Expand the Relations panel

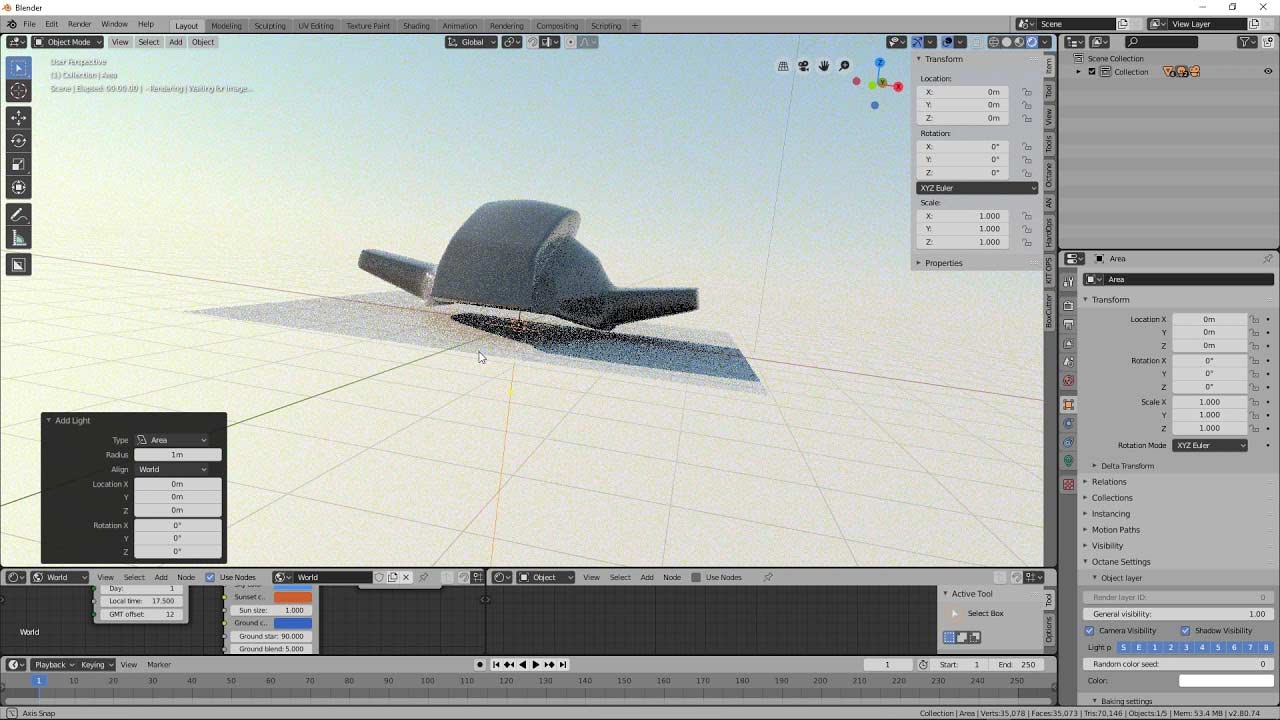coord(1109,482)
